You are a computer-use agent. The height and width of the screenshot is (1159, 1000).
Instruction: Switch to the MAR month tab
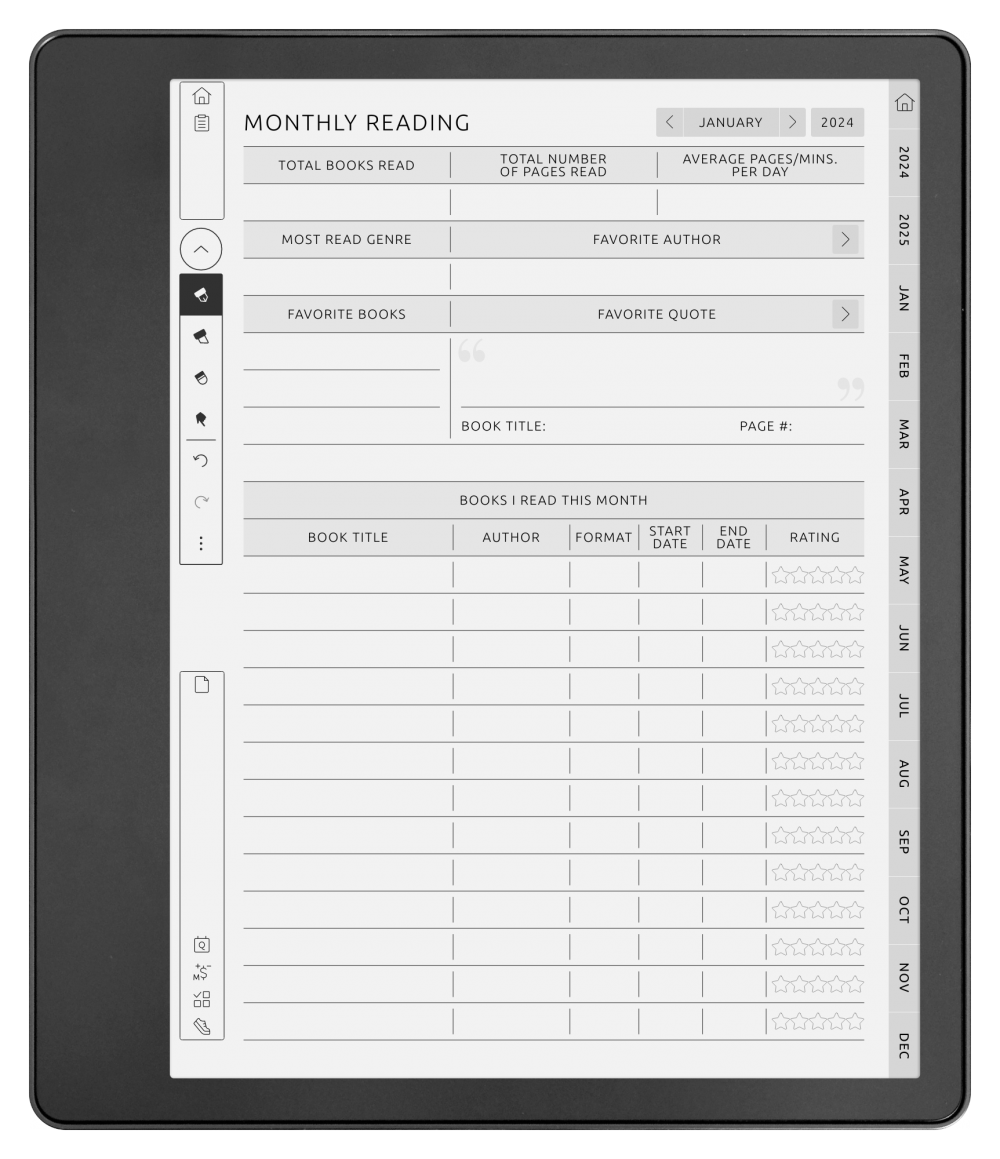(x=901, y=432)
